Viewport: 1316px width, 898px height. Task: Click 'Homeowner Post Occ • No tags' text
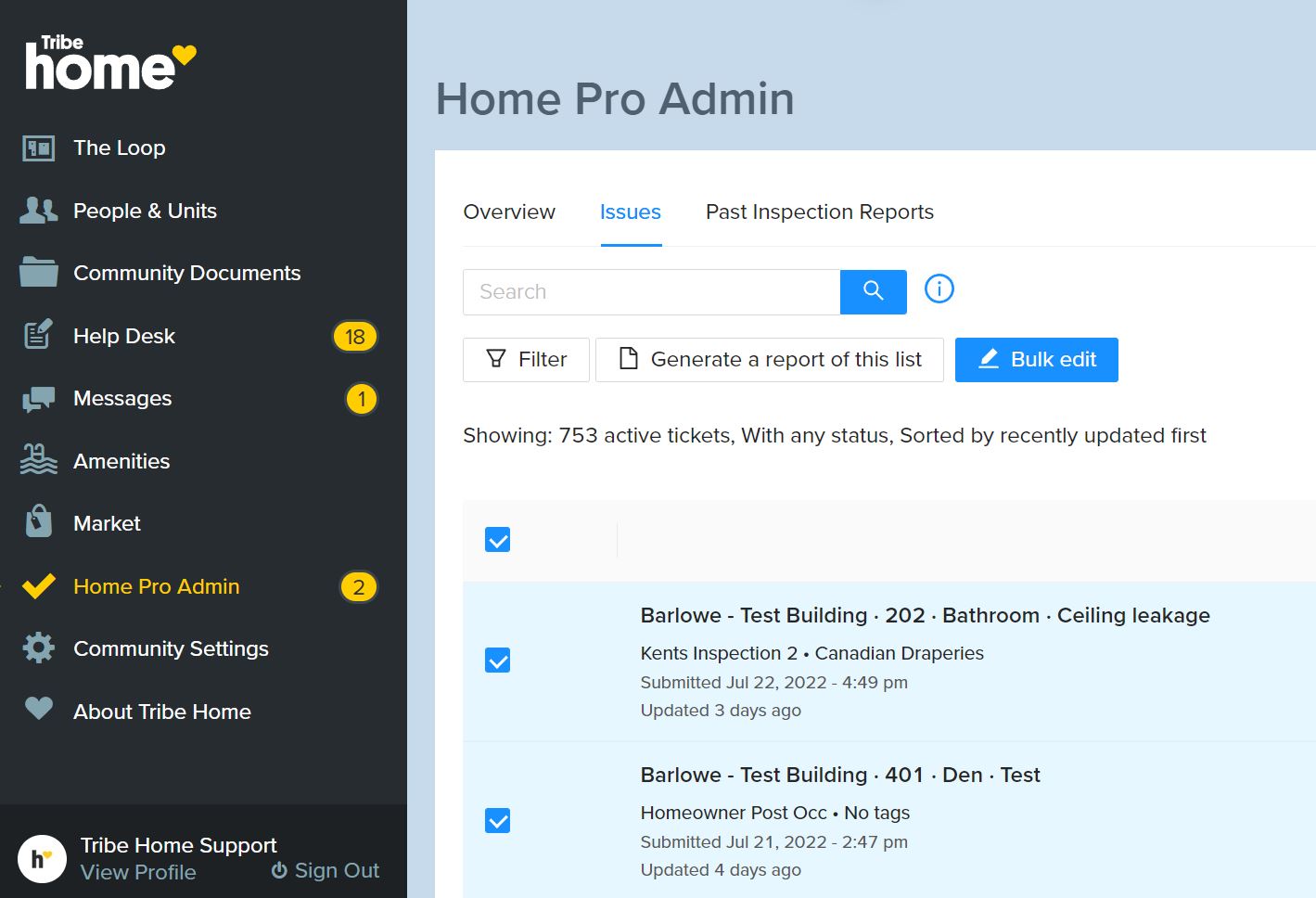point(774,813)
